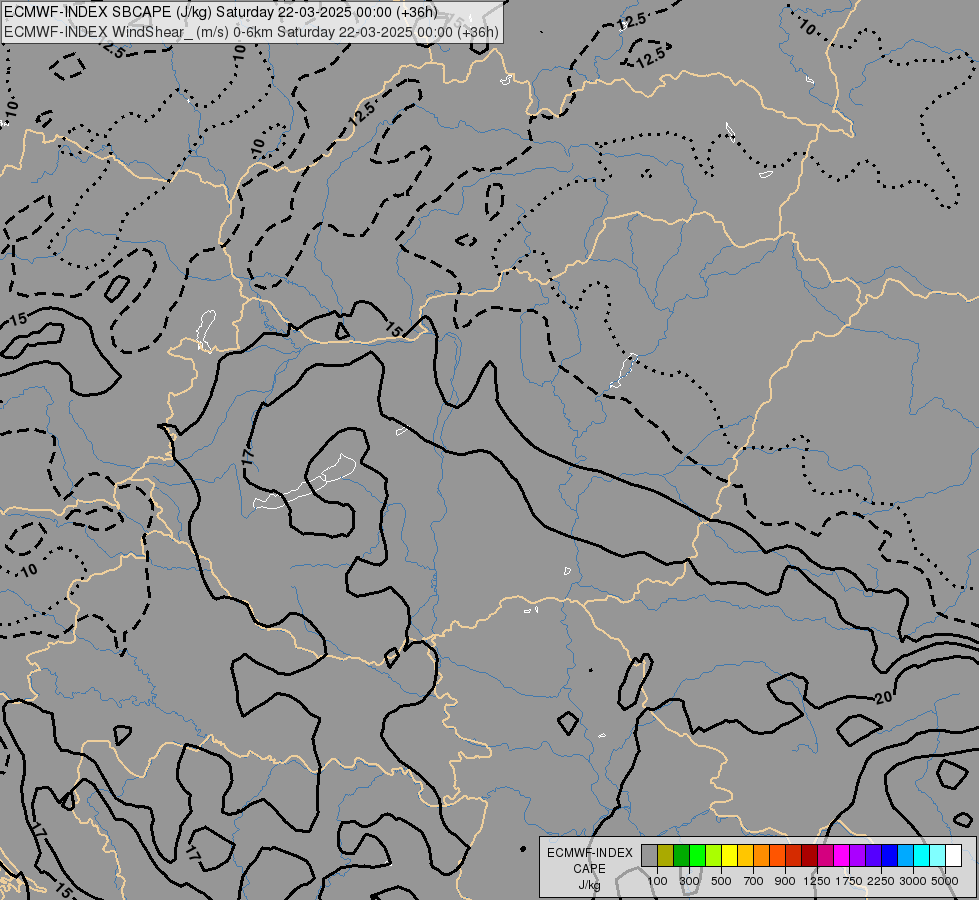This screenshot has width=979, height=900.
Task: Click the 900 value on the legend scale
Action: 785,881
